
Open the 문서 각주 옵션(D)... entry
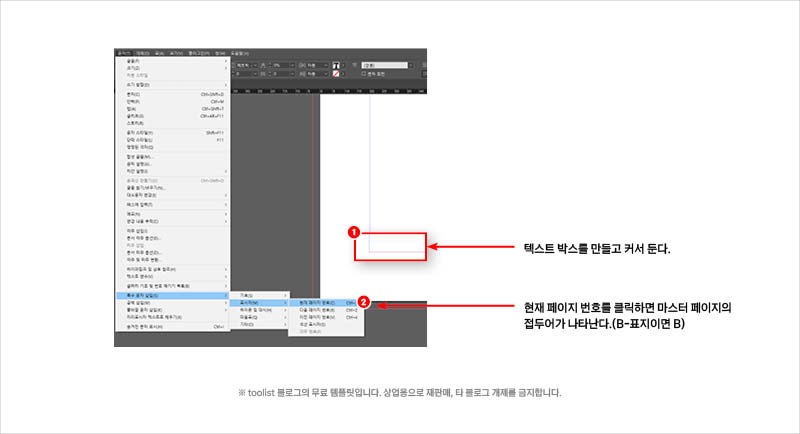click(x=172, y=238)
